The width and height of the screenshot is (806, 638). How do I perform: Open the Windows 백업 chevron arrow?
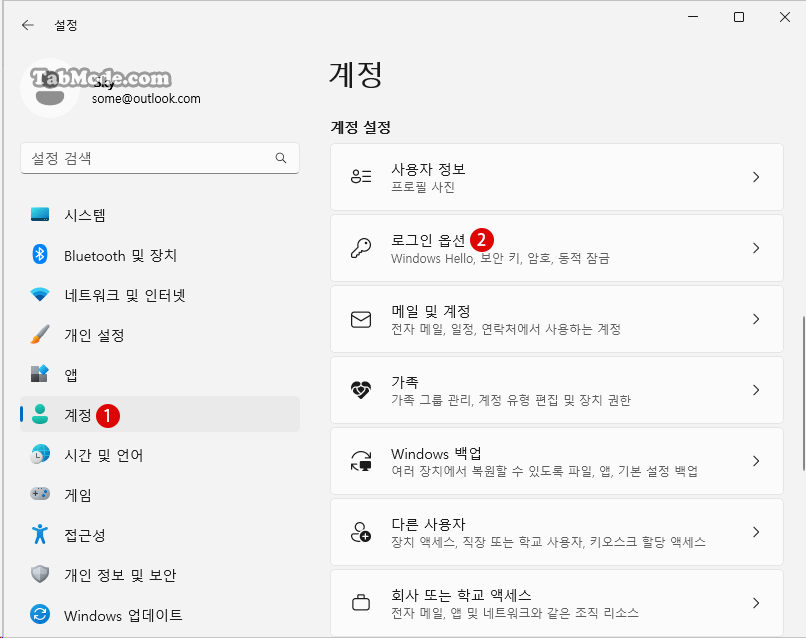756,461
